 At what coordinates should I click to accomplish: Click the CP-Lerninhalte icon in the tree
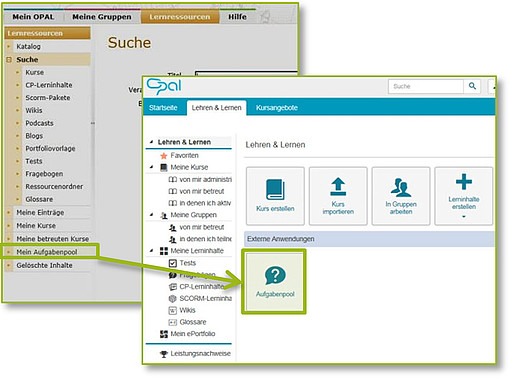click(173, 287)
